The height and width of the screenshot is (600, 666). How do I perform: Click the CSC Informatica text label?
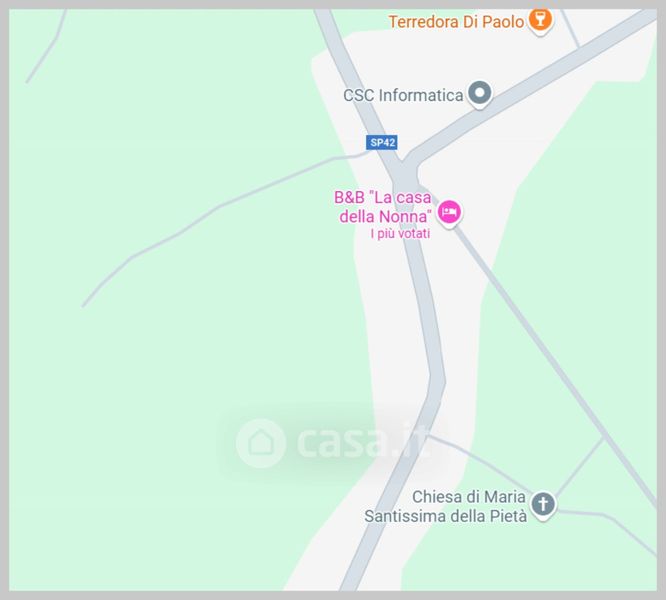point(403,95)
